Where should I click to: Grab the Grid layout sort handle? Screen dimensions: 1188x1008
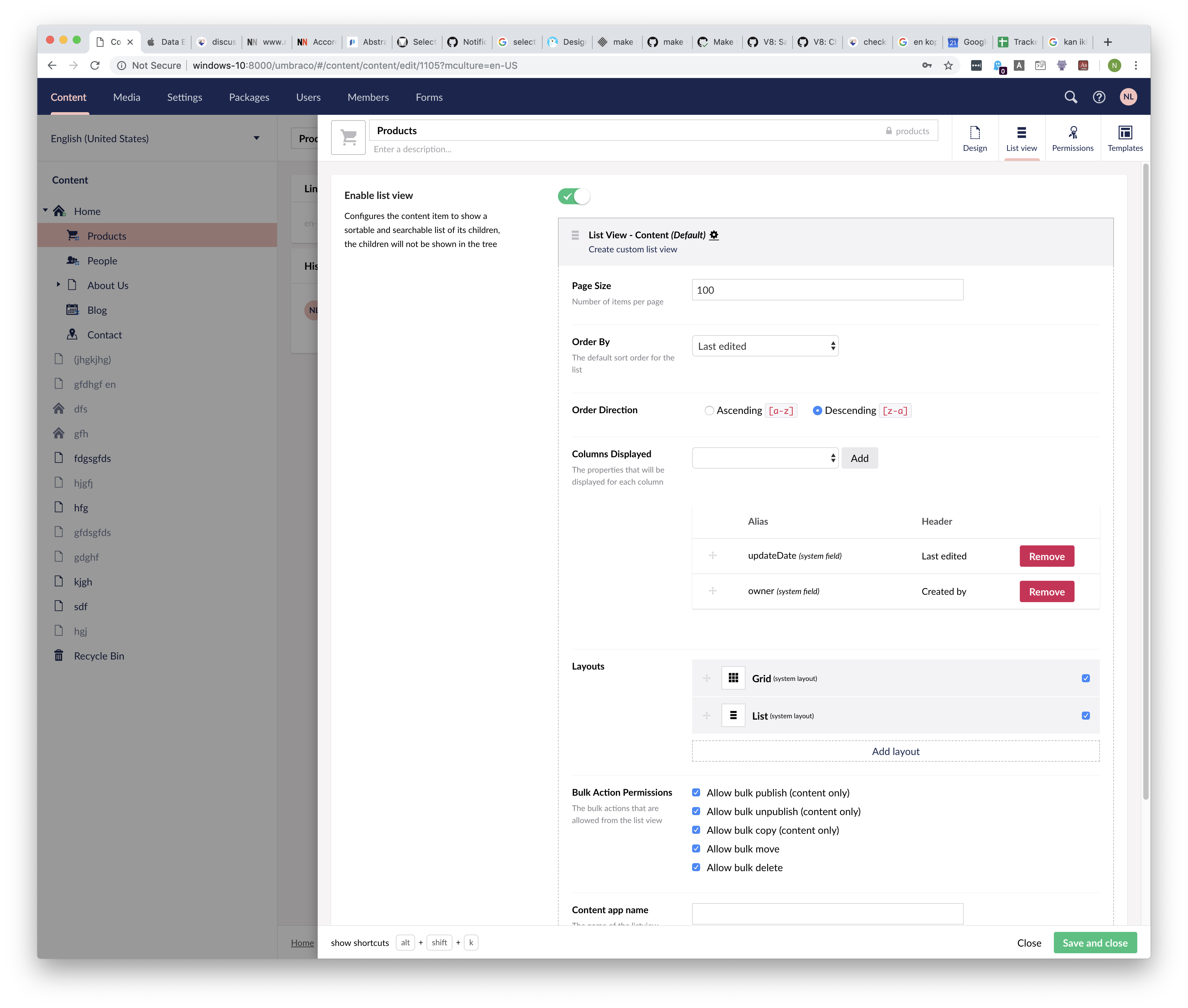706,678
